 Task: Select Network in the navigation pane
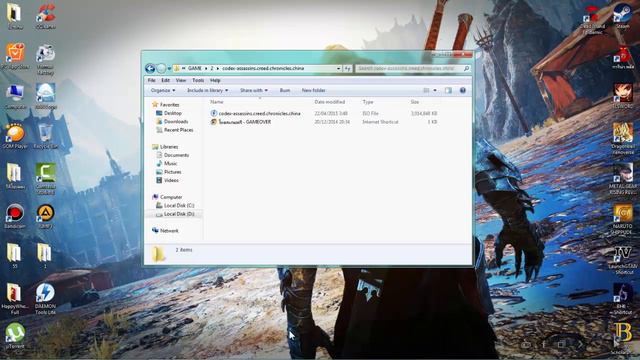169,231
